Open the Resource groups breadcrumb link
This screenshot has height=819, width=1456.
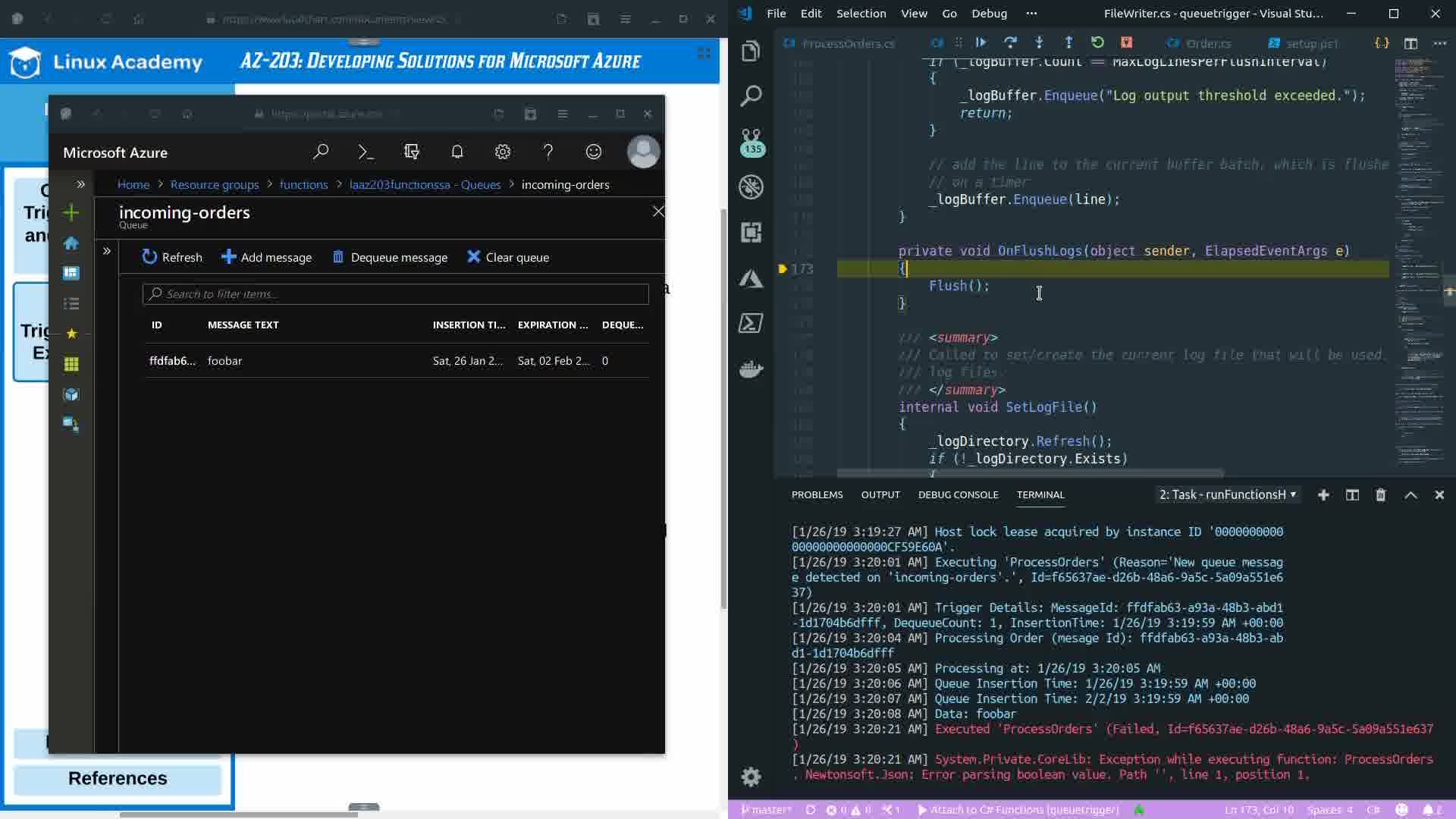tap(215, 185)
